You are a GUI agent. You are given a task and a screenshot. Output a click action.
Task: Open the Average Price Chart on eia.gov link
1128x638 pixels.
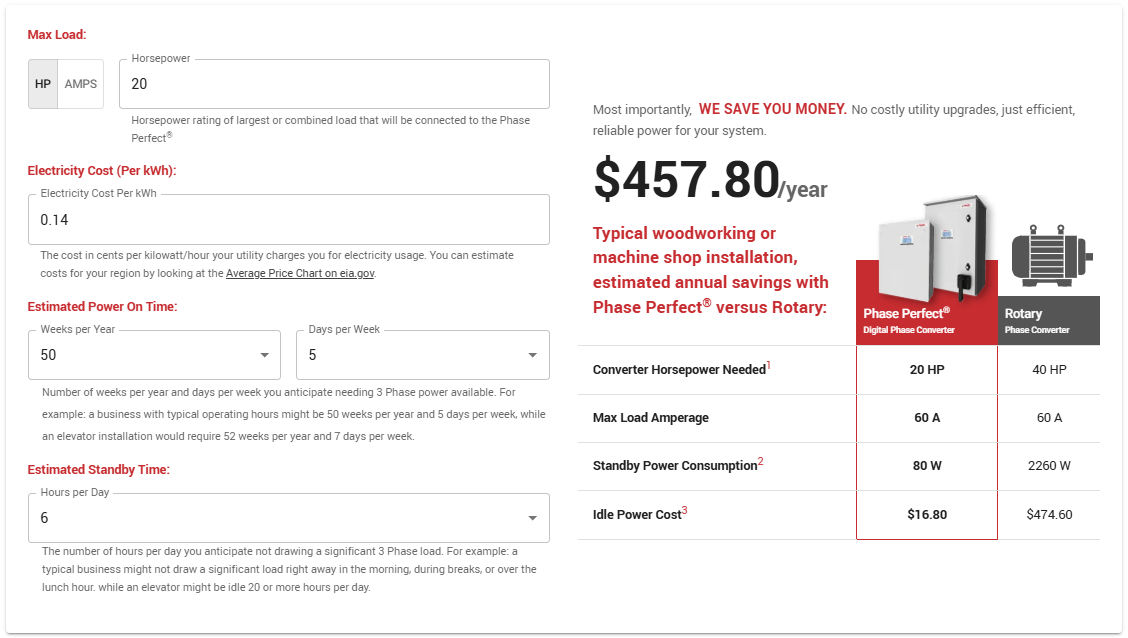point(300,273)
